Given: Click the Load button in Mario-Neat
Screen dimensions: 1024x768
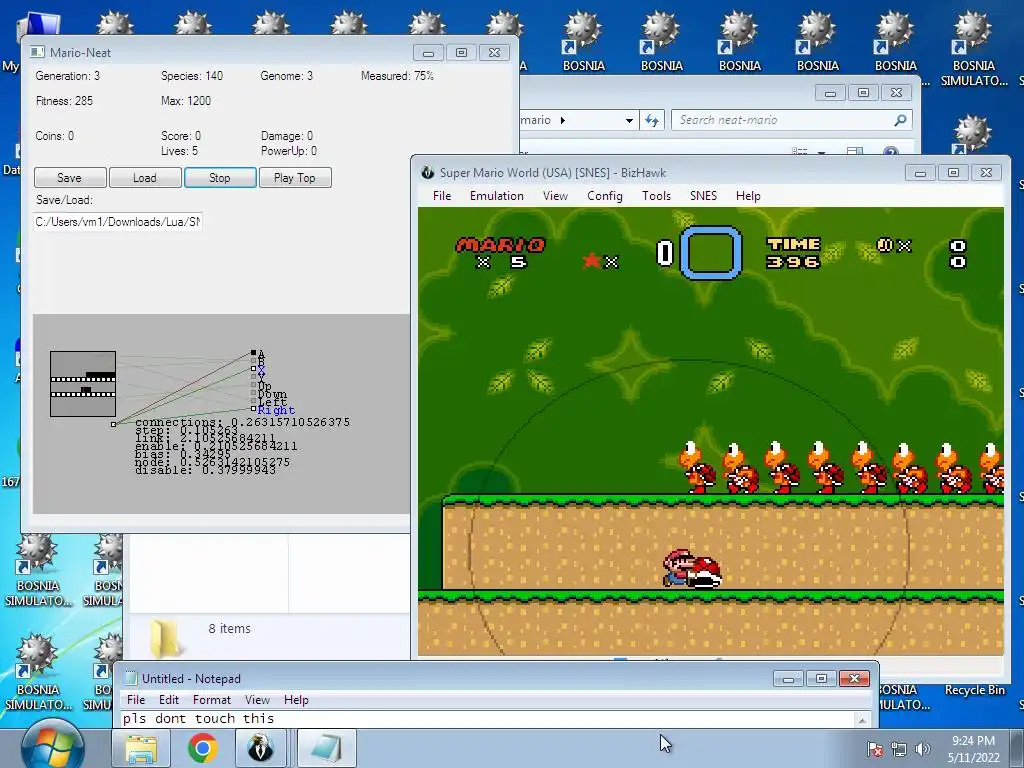Looking at the screenshot, I should pos(145,178).
